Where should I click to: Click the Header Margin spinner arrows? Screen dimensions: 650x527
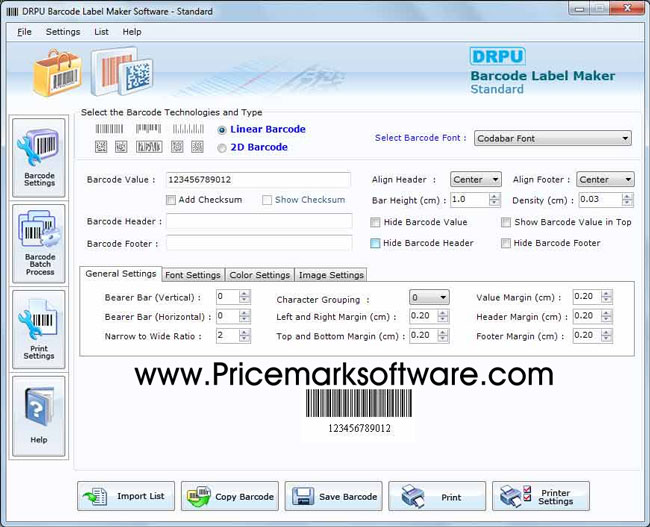pyautogui.click(x=606, y=316)
